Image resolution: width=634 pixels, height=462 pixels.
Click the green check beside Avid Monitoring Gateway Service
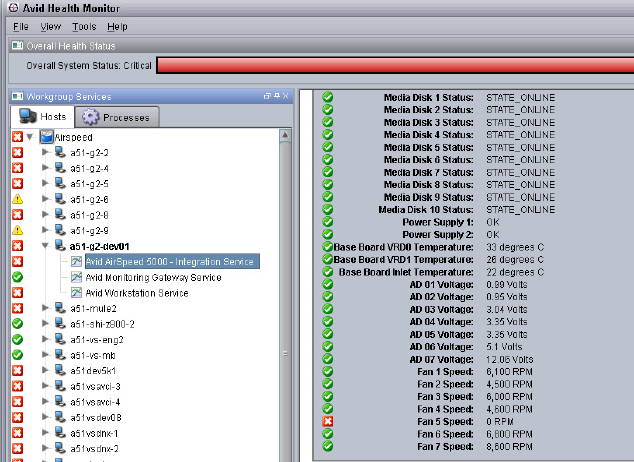click(17, 277)
